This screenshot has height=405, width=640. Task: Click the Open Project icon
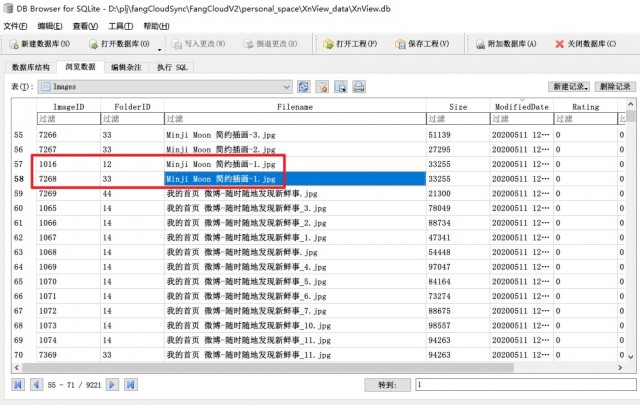(x=328, y=44)
